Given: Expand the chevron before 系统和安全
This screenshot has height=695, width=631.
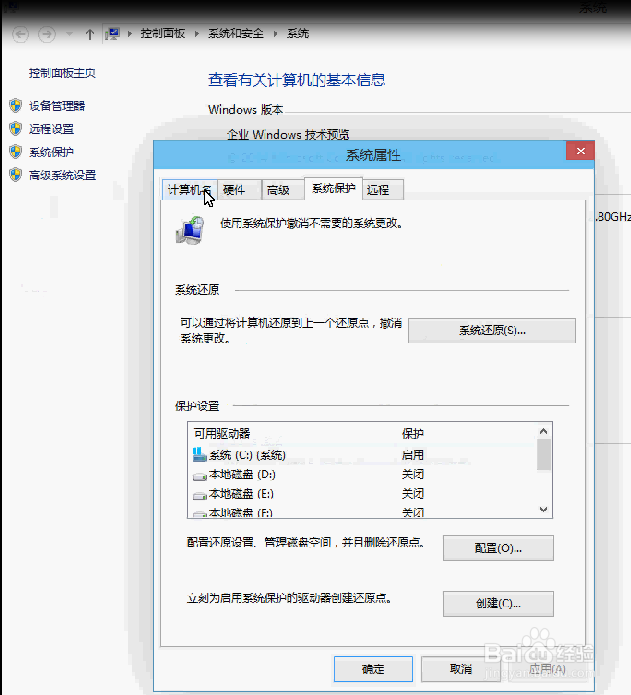Looking at the screenshot, I should [x=197, y=34].
